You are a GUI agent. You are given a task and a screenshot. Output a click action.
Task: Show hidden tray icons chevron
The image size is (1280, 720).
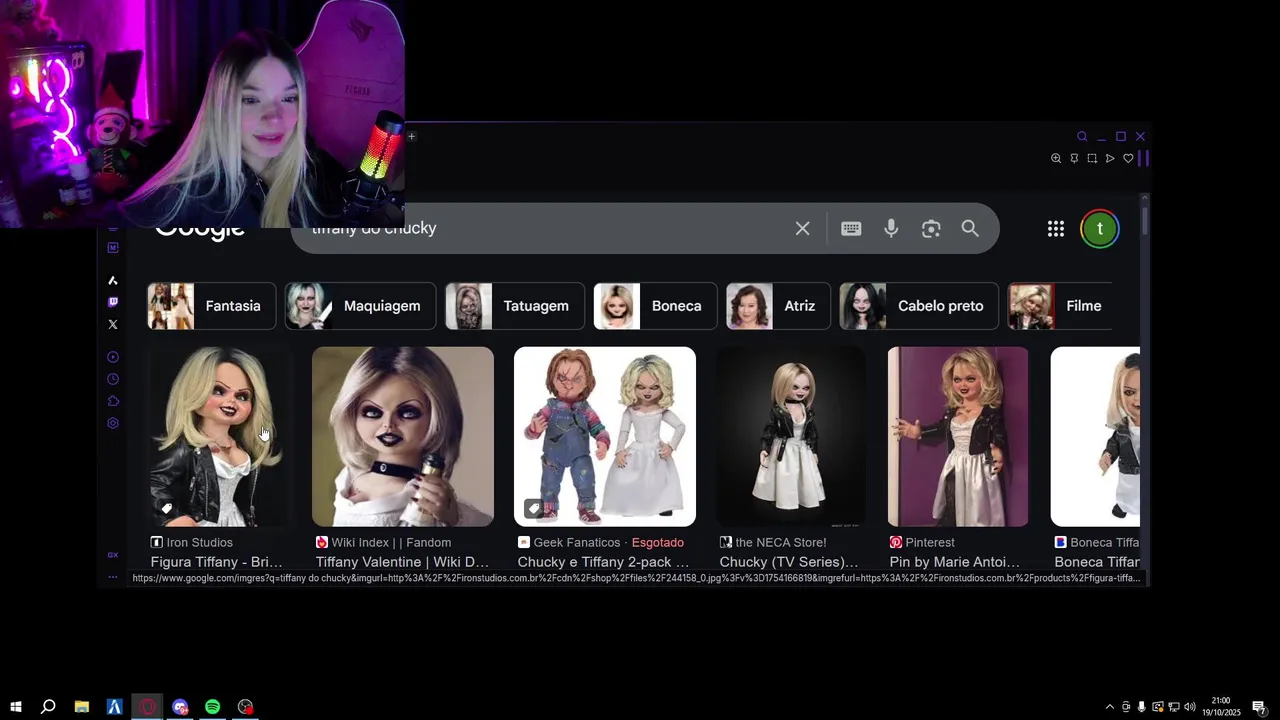1109,707
